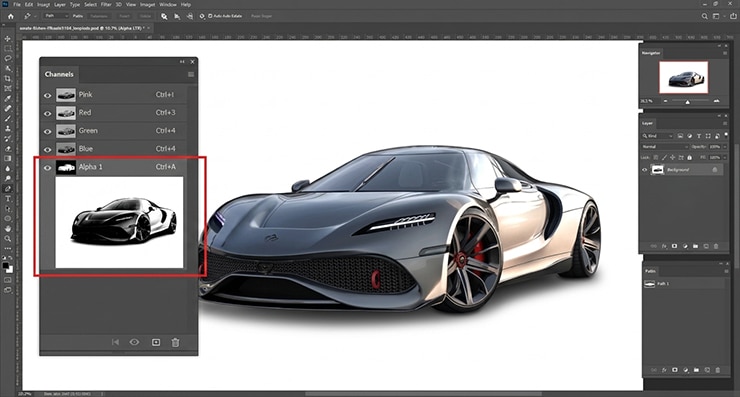Open the Kind filter dropdown in Layers panel
This screenshot has height=397, width=740.
click(x=657, y=136)
